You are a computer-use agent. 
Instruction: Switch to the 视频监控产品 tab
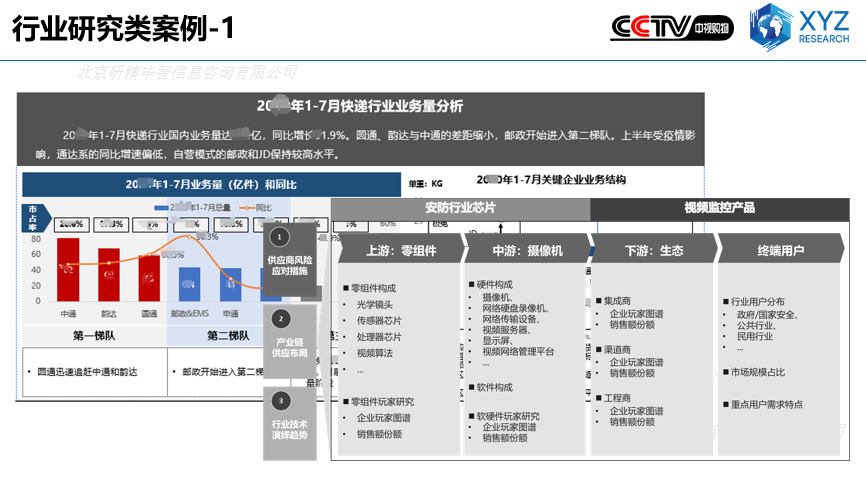[719, 208]
